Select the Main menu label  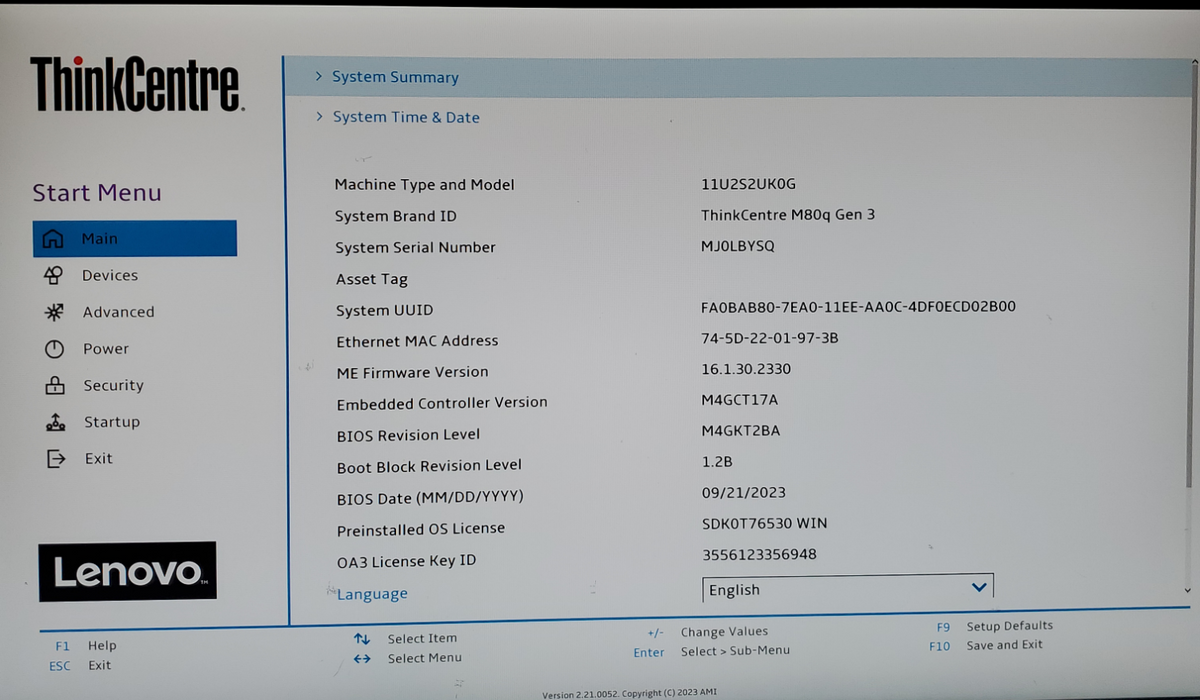click(99, 239)
